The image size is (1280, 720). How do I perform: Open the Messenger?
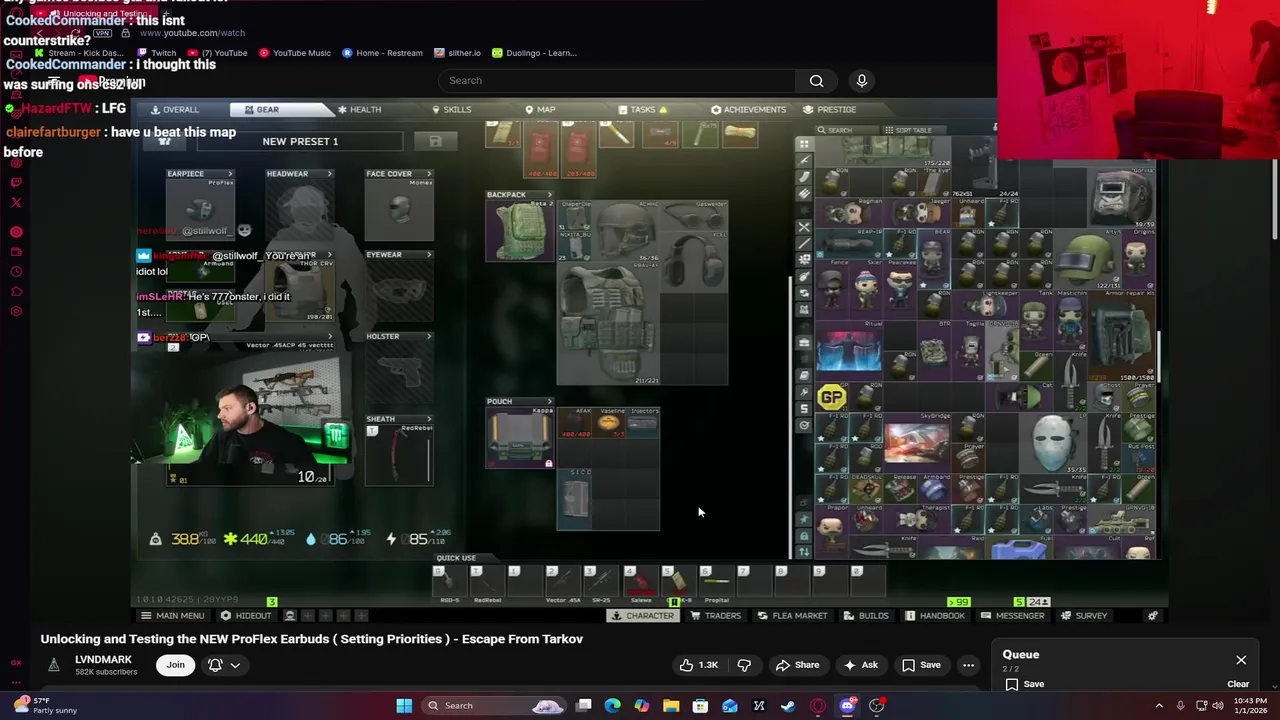tap(1012, 616)
